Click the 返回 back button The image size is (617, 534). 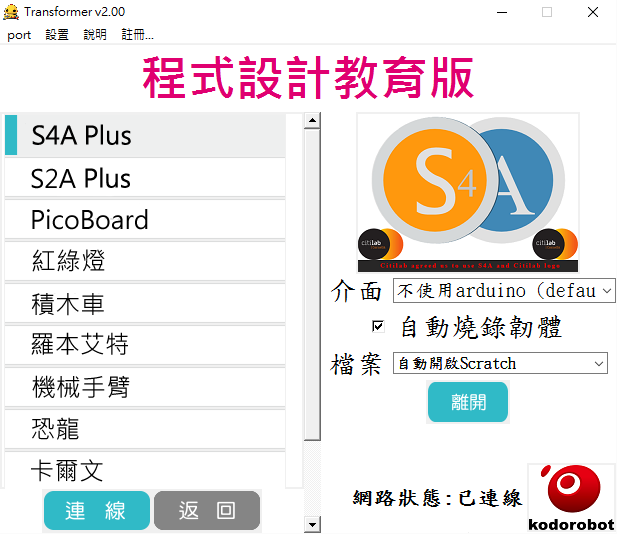207,510
